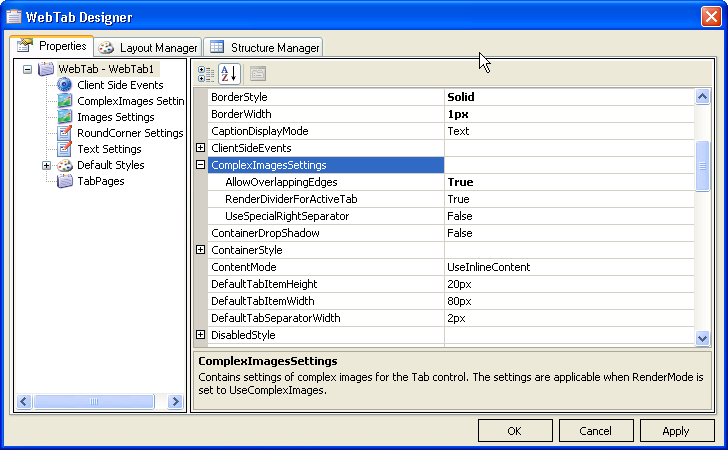Click the TabPages folder icon
This screenshot has height=450, width=728.
tap(65, 181)
